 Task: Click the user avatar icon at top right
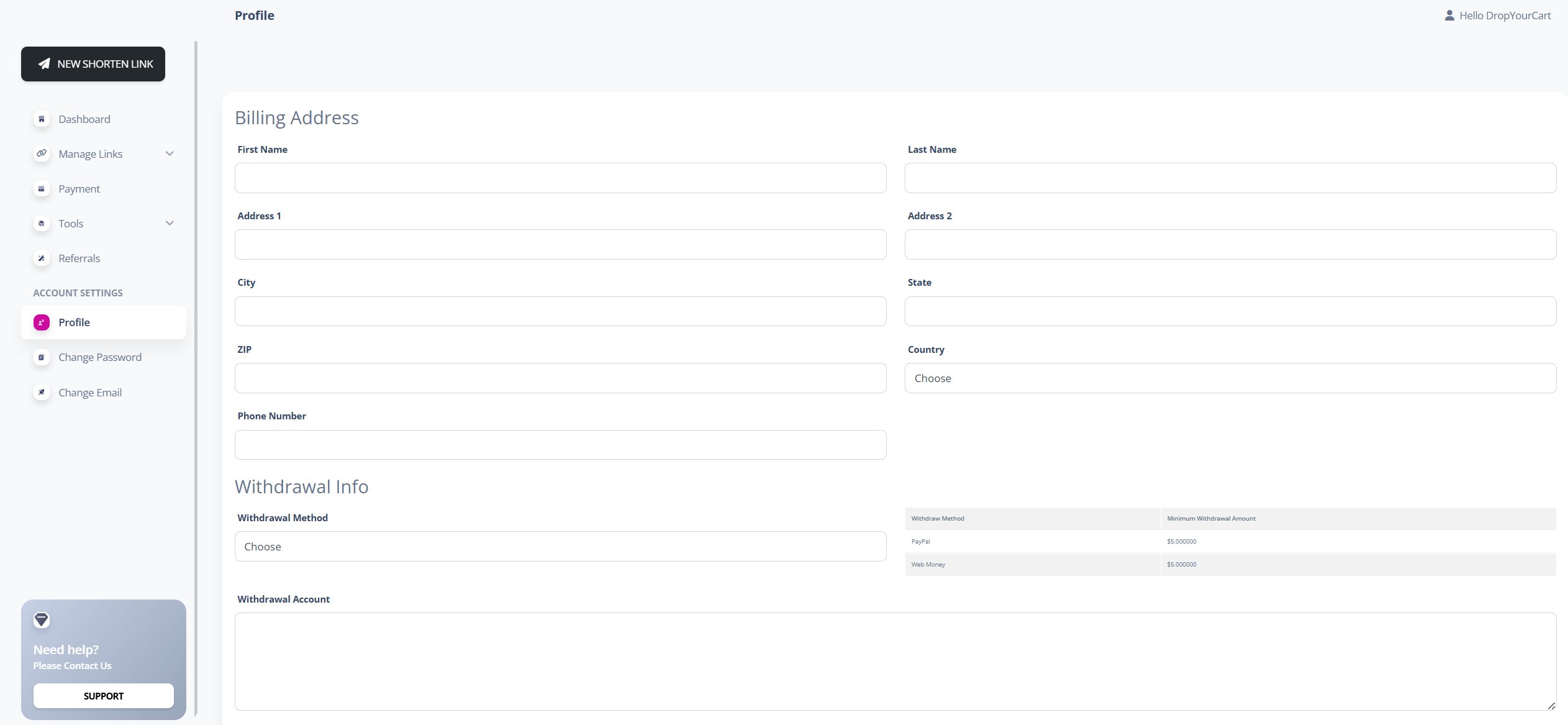[x=1449, y=16]
